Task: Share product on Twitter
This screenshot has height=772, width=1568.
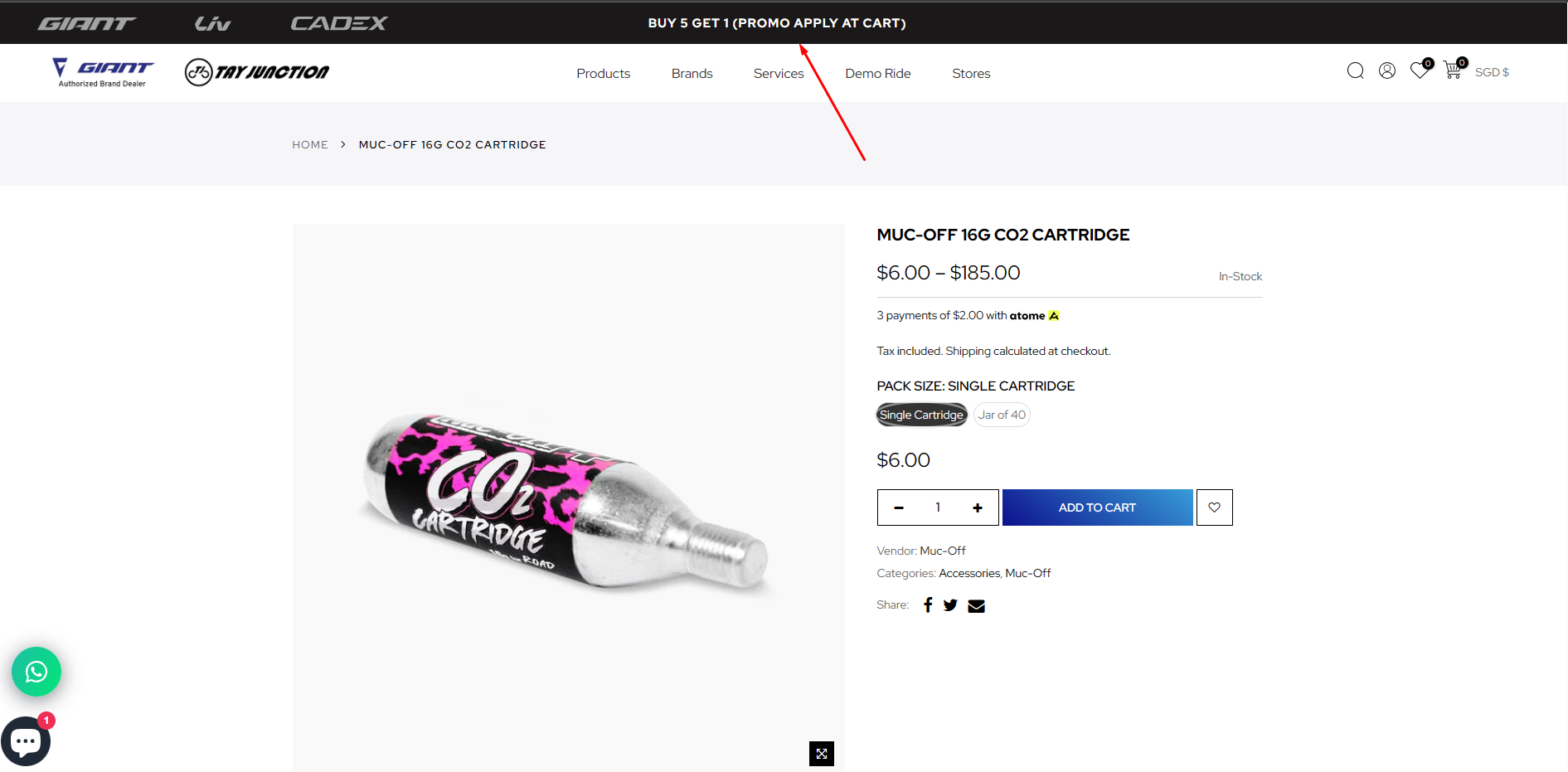Action: pos(950,605)
